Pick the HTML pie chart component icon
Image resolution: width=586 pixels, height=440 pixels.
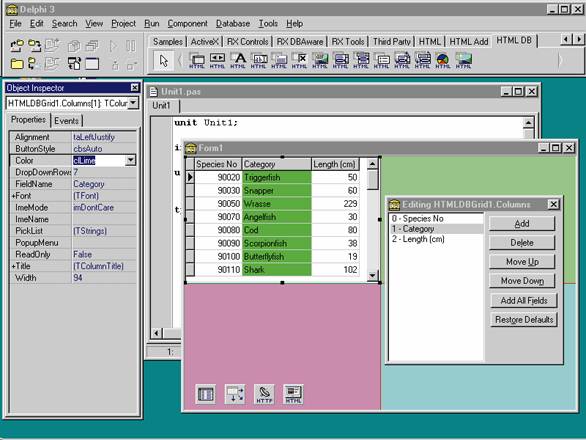click(442, 60)
